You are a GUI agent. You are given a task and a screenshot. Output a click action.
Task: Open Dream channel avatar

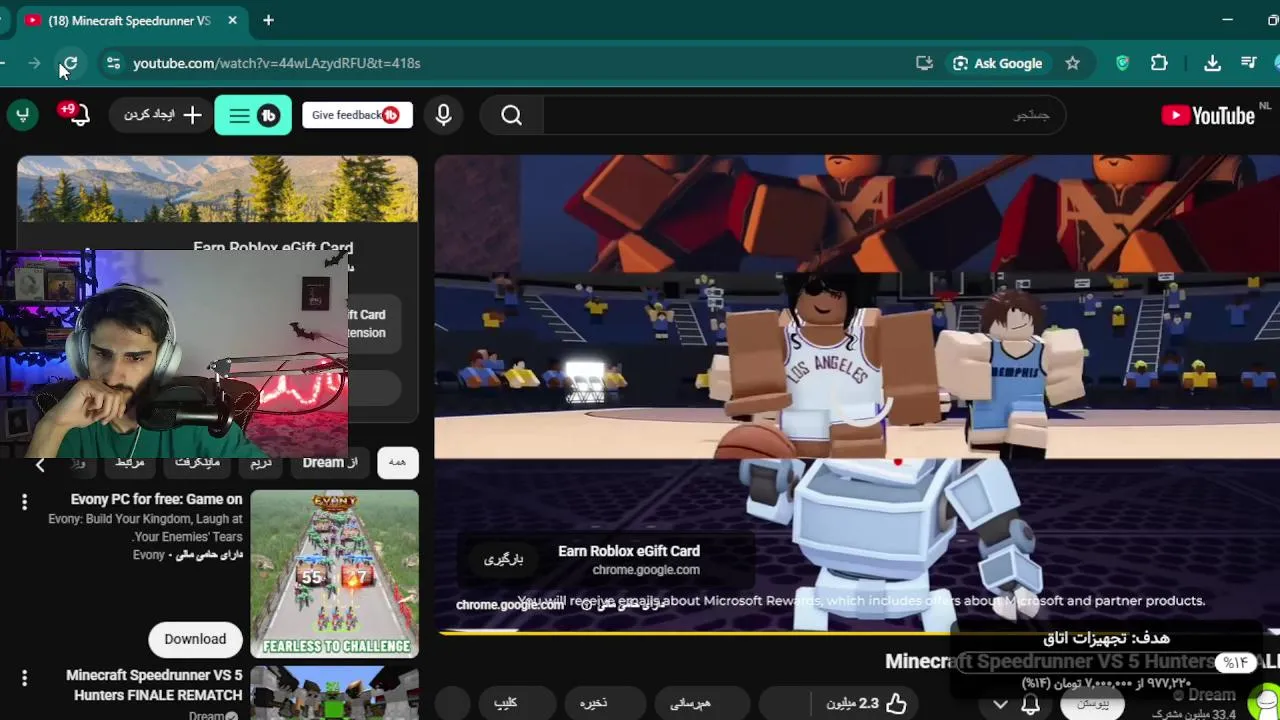[1266, 702]
